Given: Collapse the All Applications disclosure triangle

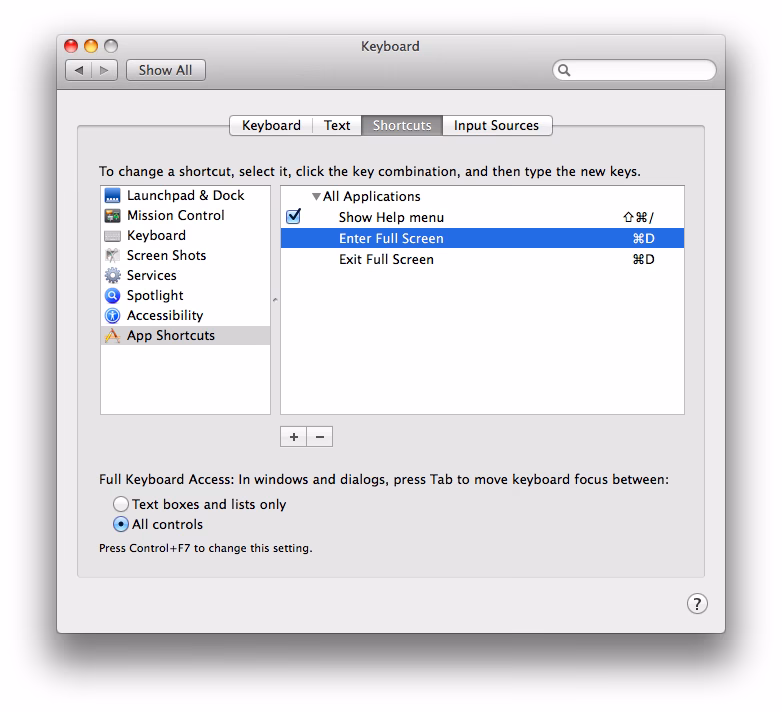Looking at the screenshot, I should coord(316,196).
